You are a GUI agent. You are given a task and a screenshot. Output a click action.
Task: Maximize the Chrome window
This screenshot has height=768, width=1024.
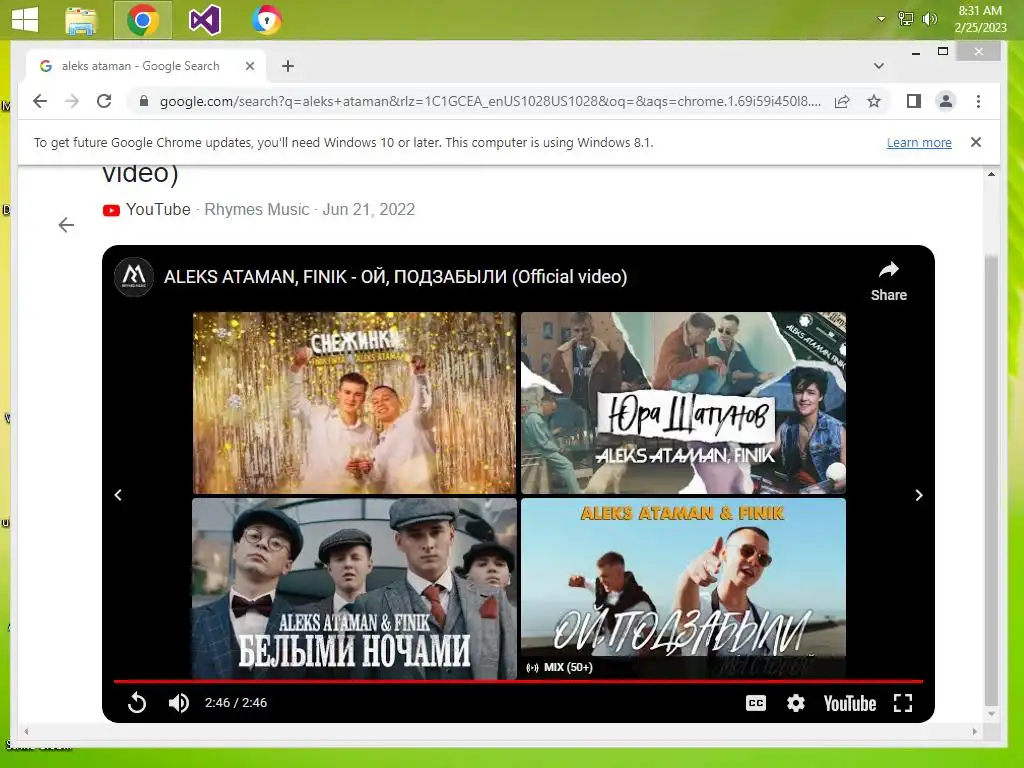coord(942,52)
